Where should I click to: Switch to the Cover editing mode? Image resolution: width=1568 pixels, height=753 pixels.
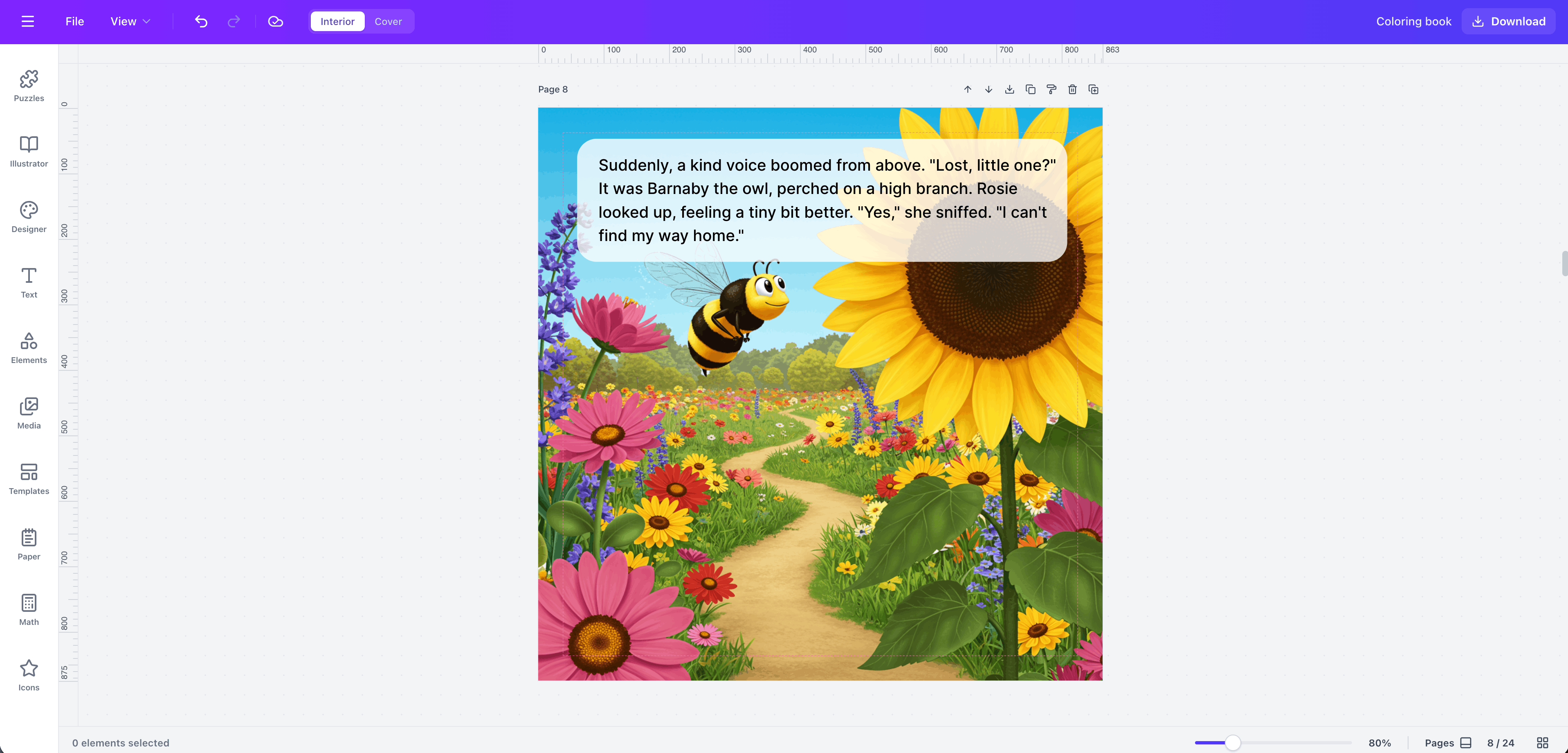coord(389,21)
